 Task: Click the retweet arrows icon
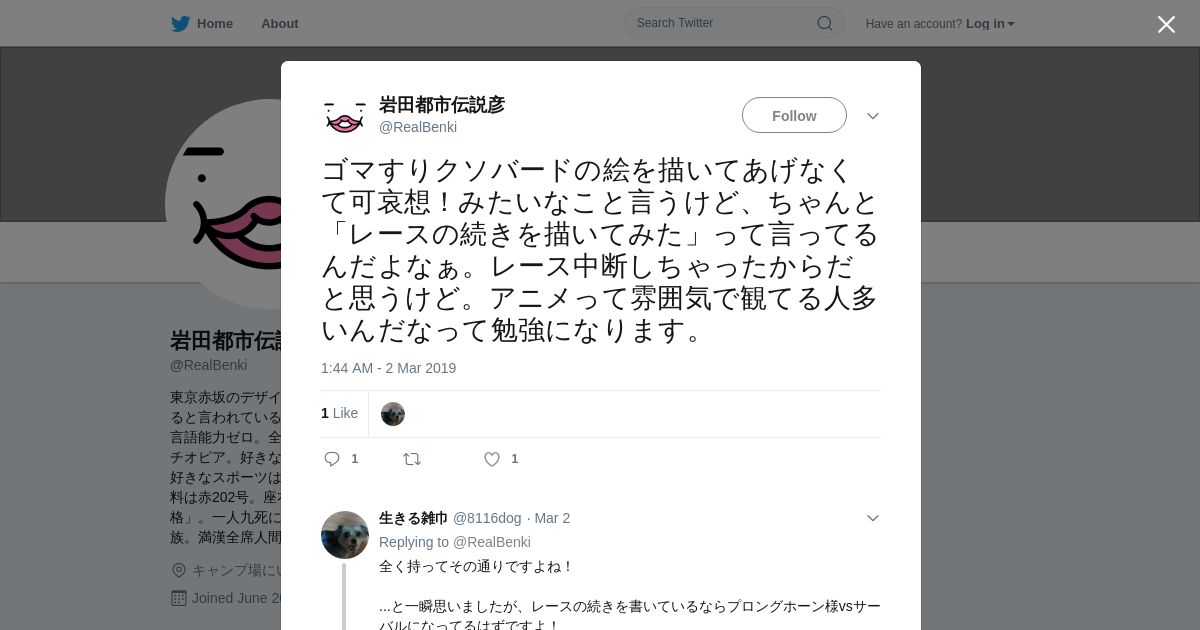(412, 459)
